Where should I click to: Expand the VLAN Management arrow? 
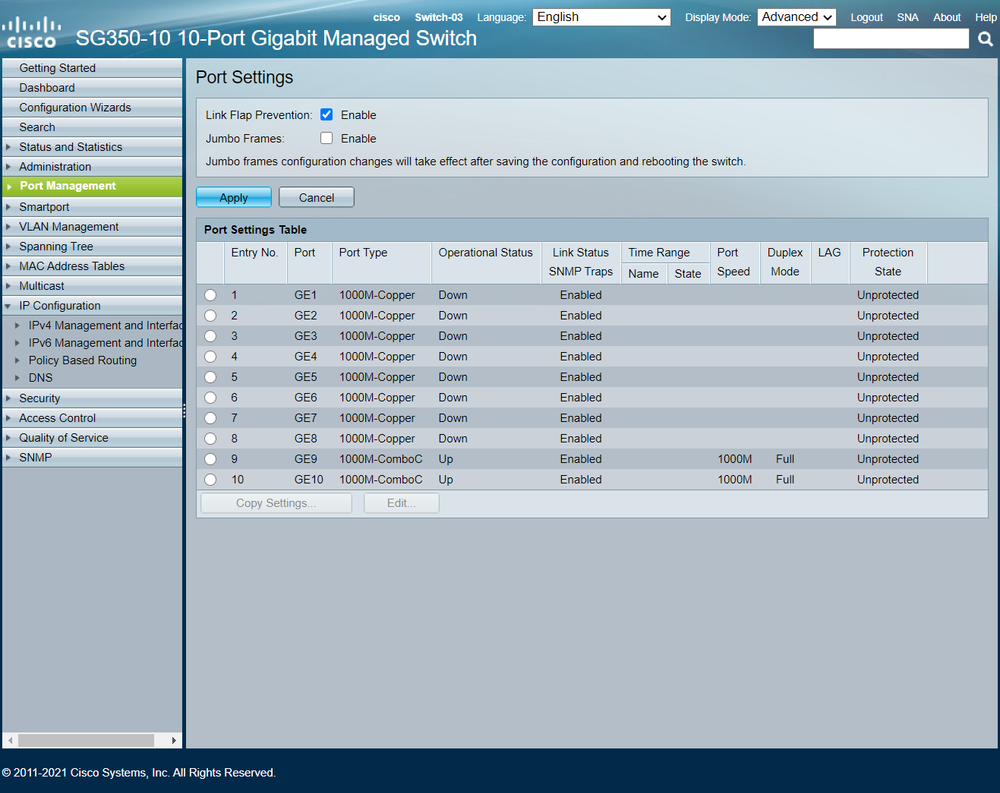(8, 226)
